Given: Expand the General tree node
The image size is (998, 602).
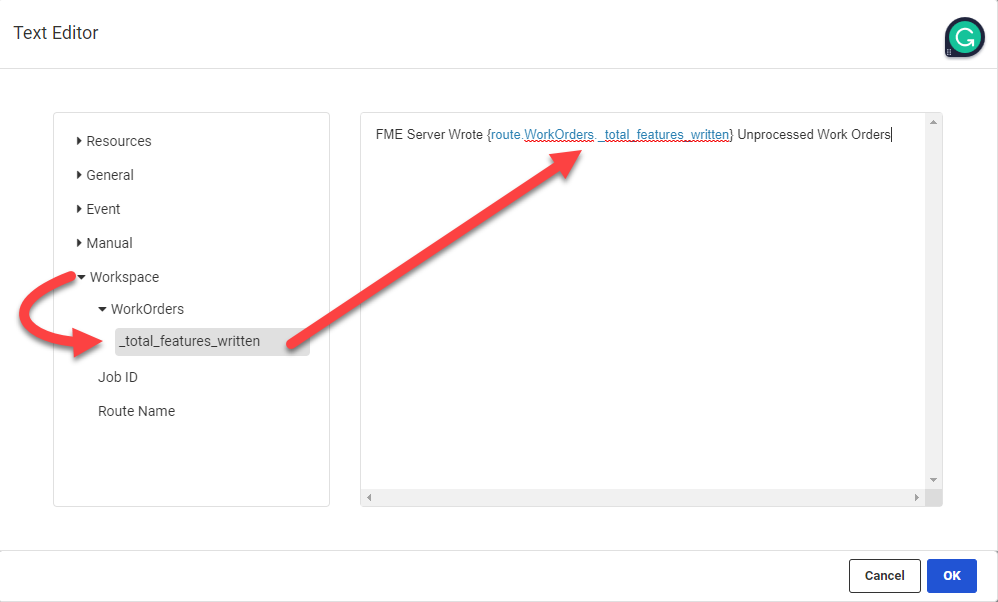Looking at the screenshot, I should tap(79, 174).
